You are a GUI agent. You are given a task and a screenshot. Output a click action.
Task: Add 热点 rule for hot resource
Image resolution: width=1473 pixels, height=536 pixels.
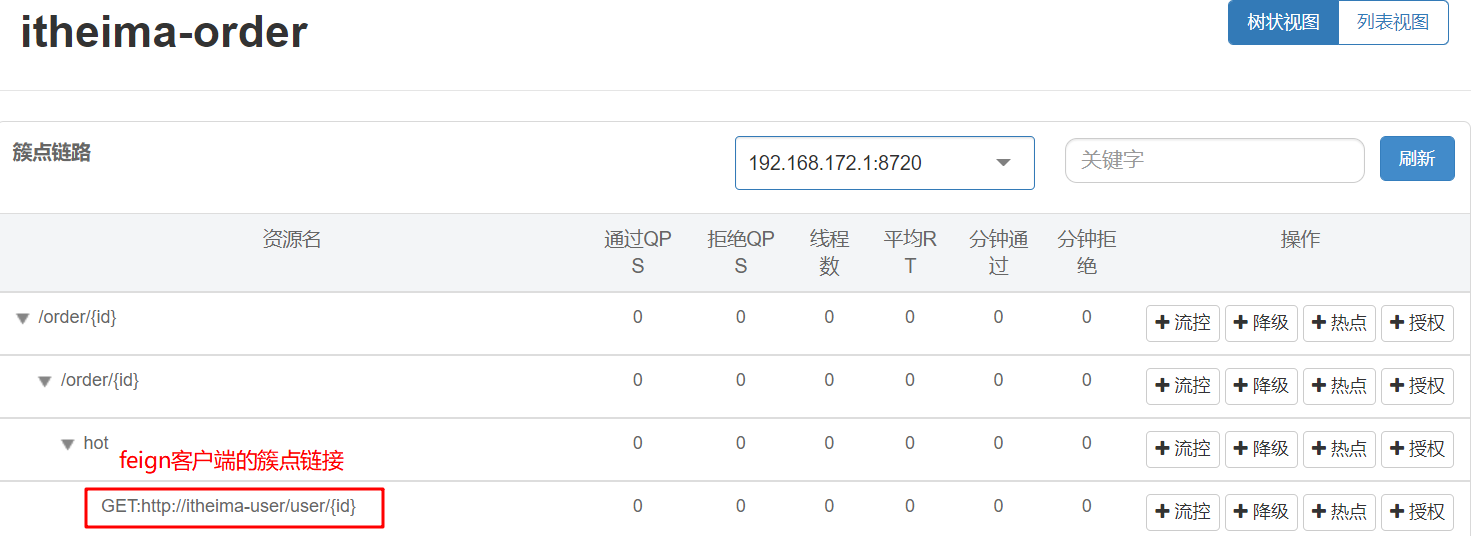[x=1339, y=449]
